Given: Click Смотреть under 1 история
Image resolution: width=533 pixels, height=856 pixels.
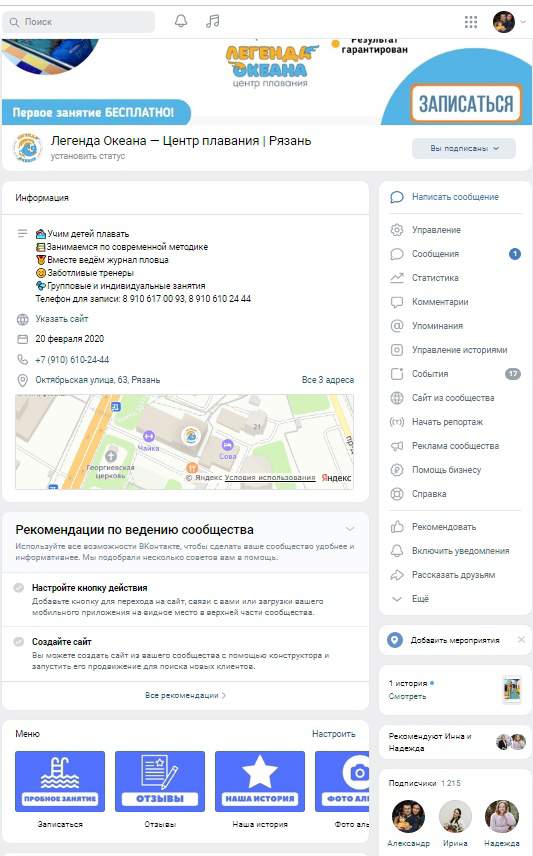Looking at the screenshot, I should pos(407,697).
